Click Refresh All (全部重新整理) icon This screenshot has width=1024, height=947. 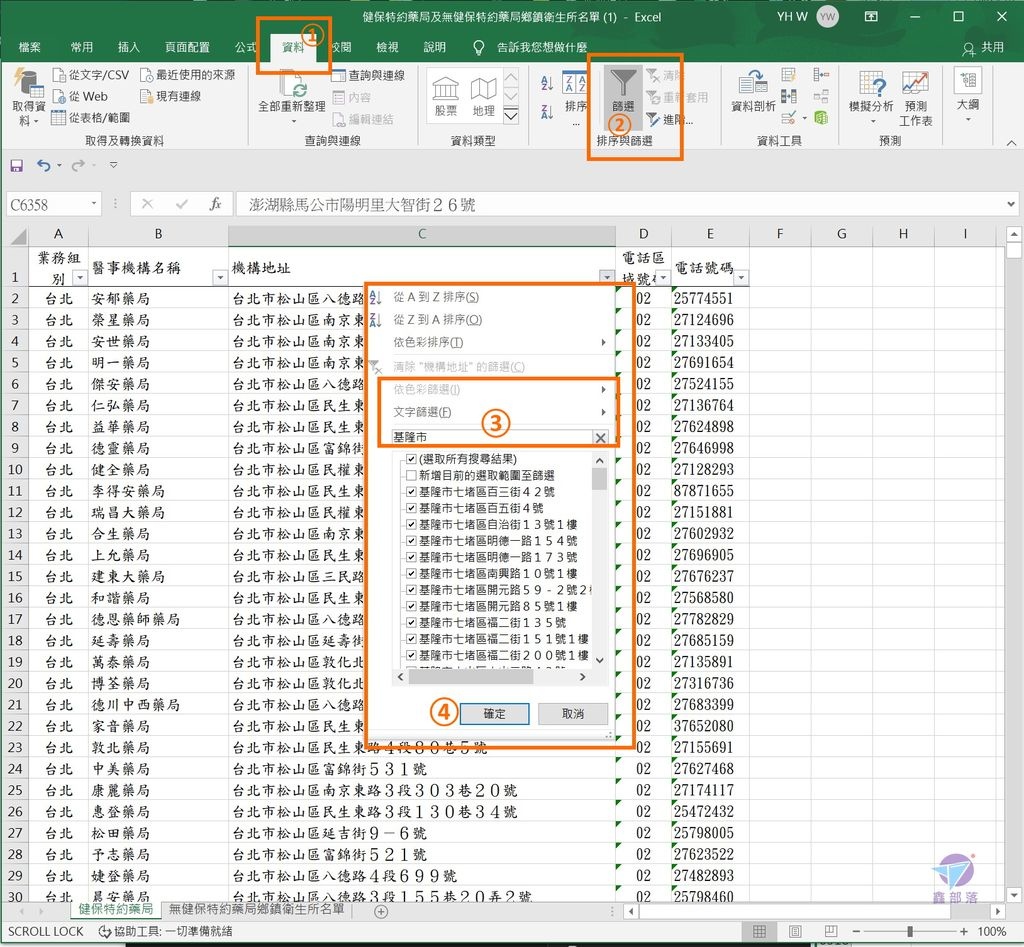point(292,88)
